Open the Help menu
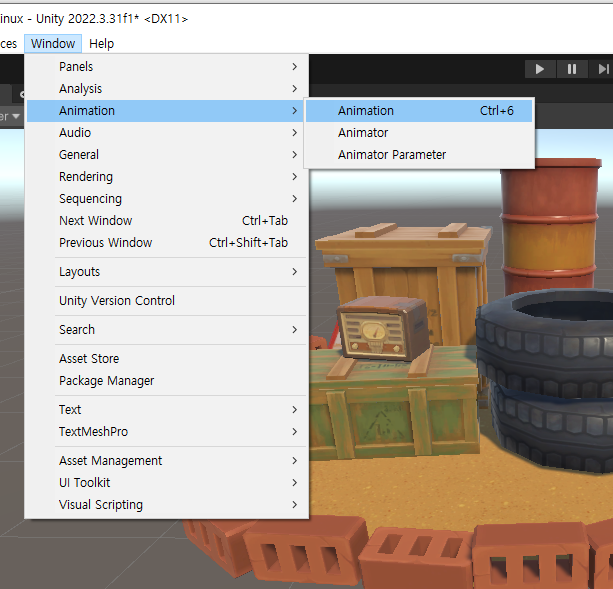 (x=101, y=43)
